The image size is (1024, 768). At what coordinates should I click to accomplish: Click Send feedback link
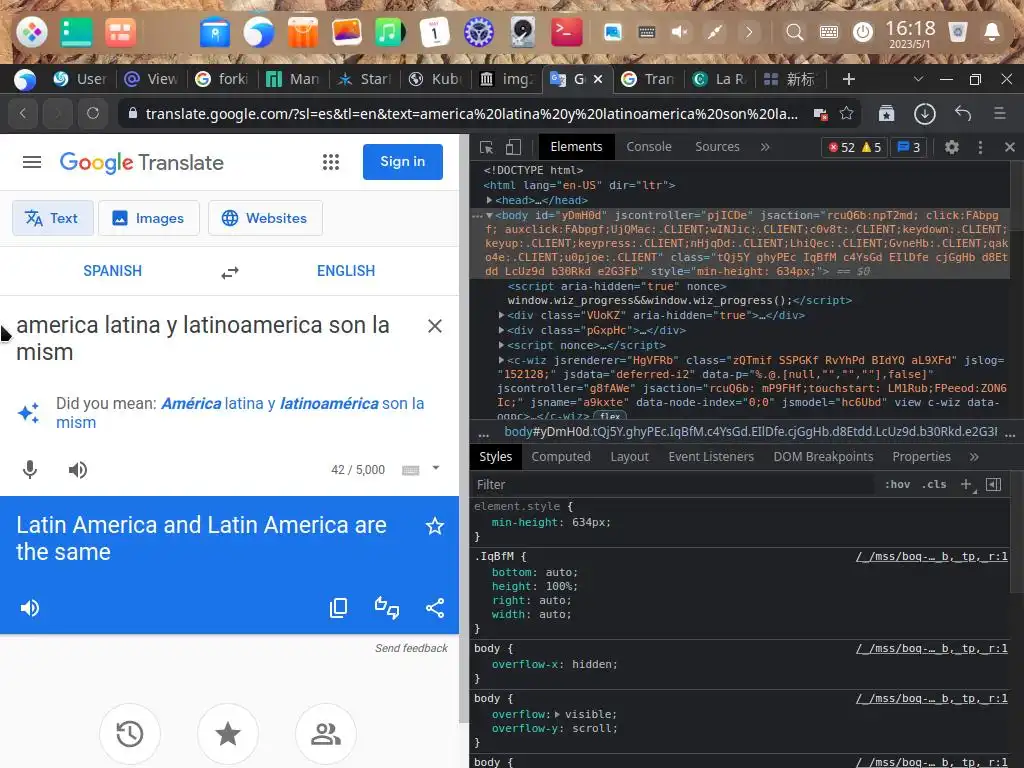(411, 648)
